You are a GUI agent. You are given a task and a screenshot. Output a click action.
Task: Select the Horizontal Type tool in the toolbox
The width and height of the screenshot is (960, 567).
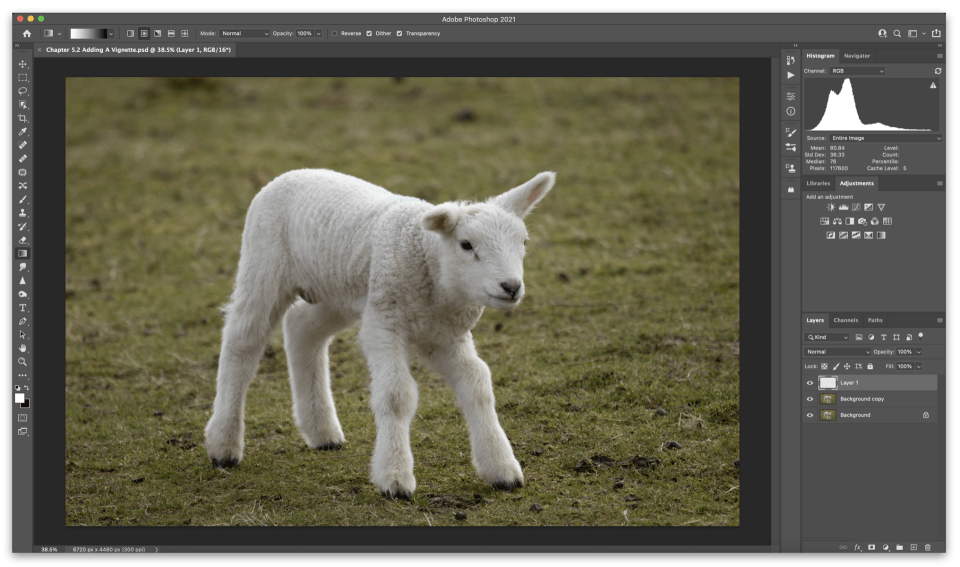tap(23, 307)
